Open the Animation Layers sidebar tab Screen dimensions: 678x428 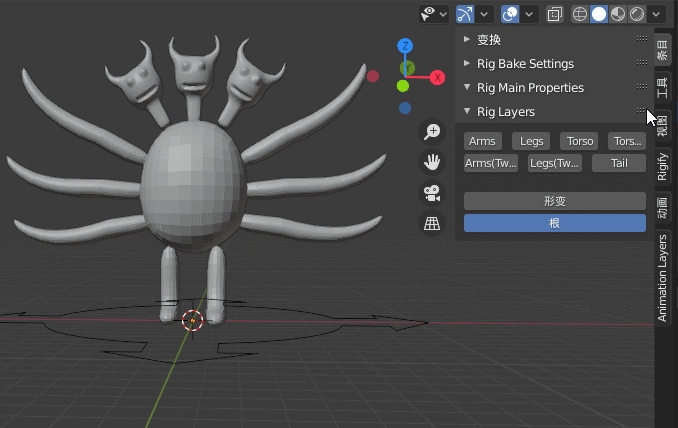[x=662, y=278]
